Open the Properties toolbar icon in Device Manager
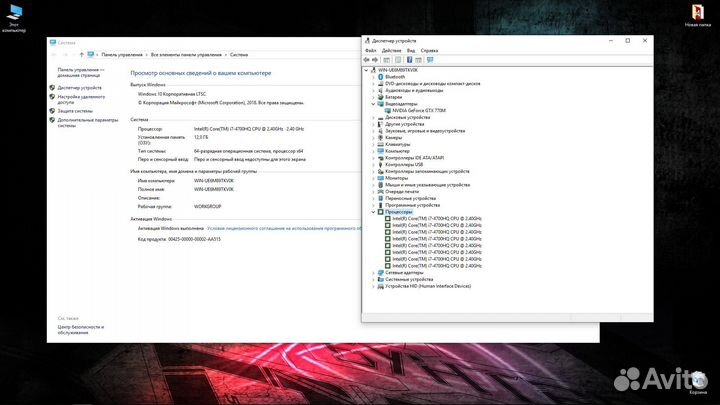 click(398, 60)
